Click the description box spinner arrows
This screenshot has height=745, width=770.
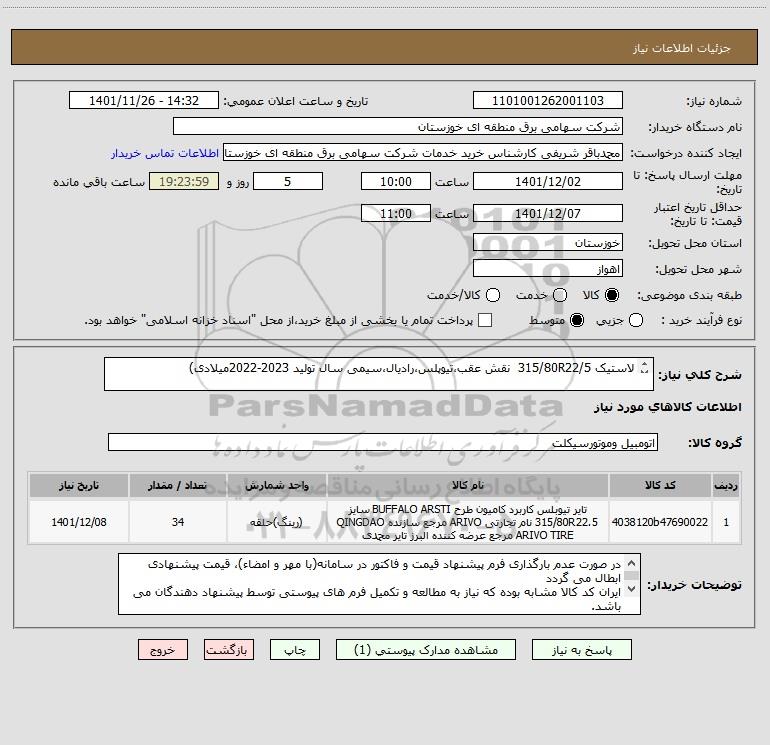point(645,368)
